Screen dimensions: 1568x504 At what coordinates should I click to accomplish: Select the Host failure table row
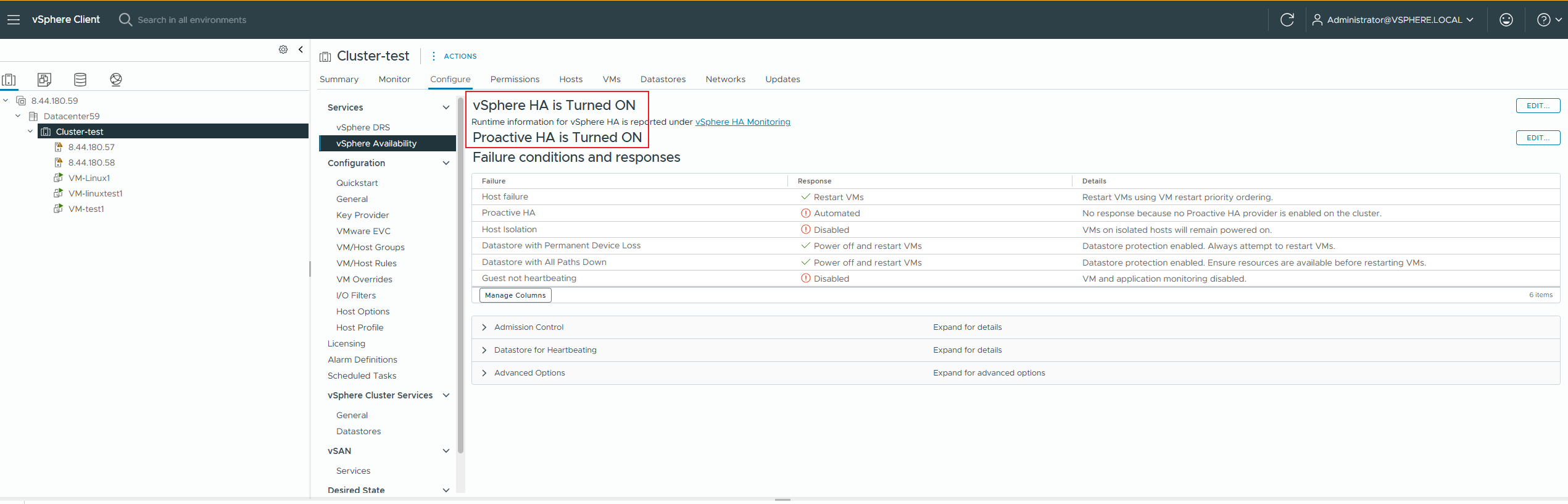(1016, 197)
